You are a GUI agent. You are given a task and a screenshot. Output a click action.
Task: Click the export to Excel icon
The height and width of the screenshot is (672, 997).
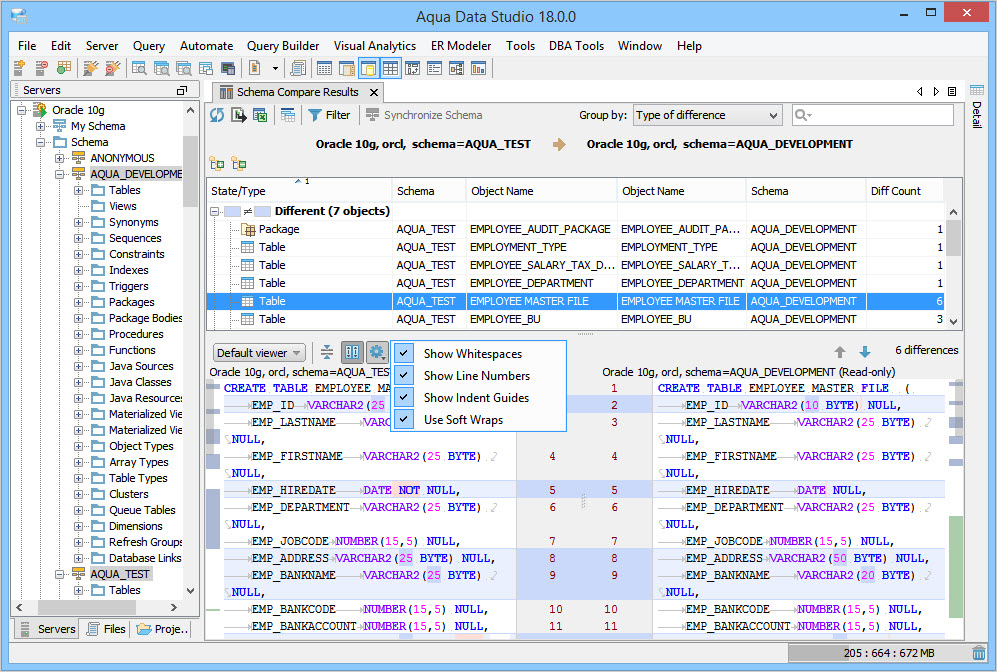260,115
